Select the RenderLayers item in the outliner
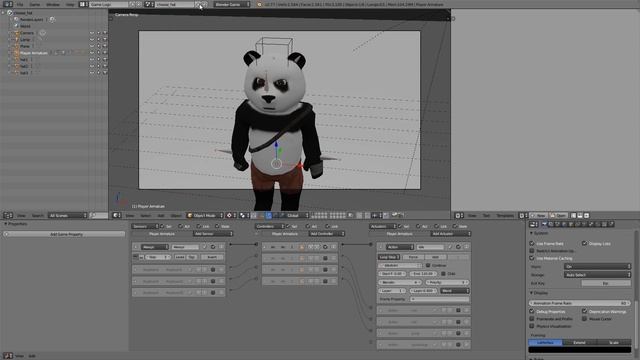Image resolution: width=640 pixels, height=360 pixels. point(31,19)
